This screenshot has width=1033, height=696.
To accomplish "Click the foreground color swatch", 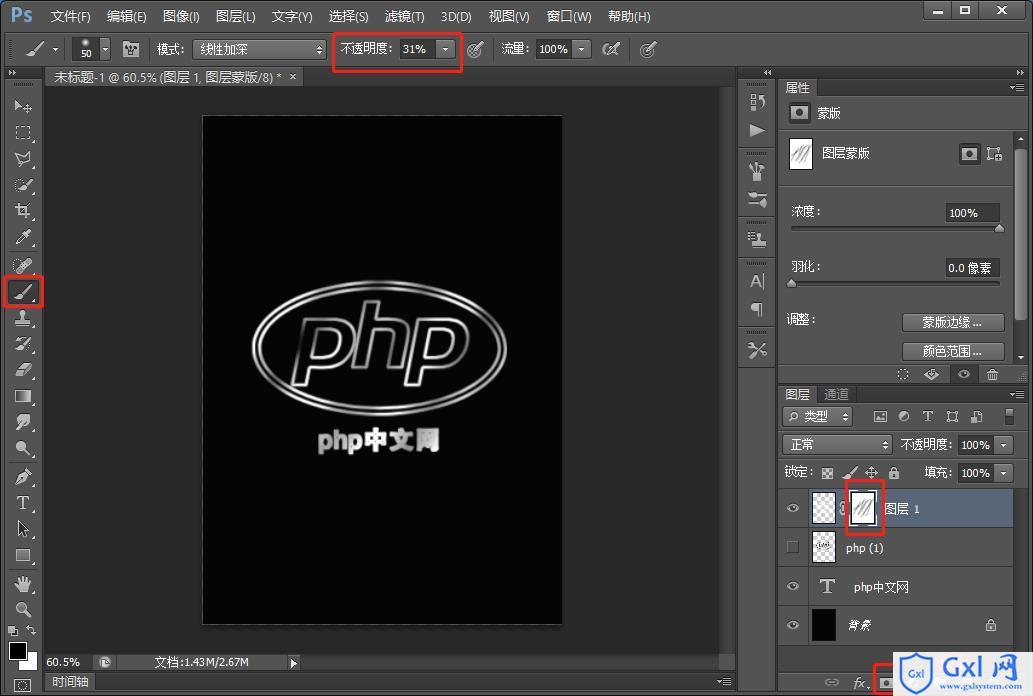I will click(x=18, y=651).
